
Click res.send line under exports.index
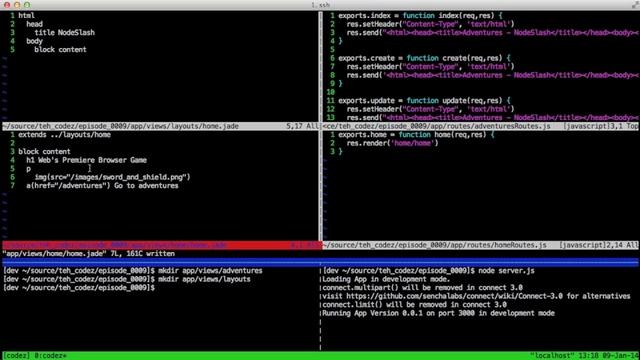[493, 33]
